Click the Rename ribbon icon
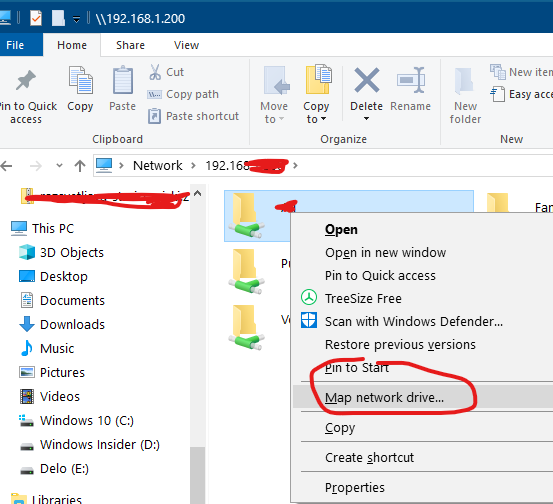Image resolution: width=553 pixels, height=504 pixels. tap(411, 80)
